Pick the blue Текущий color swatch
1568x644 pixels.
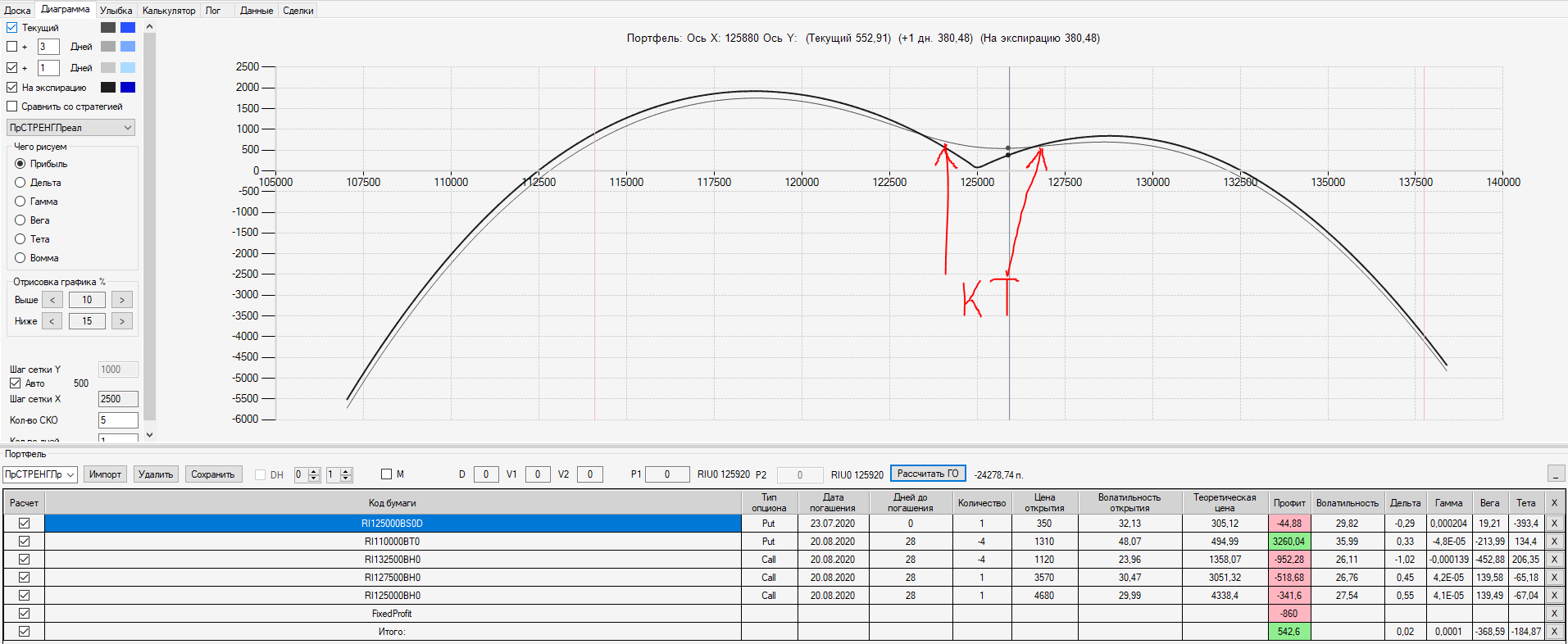click(x=128, y=27)
